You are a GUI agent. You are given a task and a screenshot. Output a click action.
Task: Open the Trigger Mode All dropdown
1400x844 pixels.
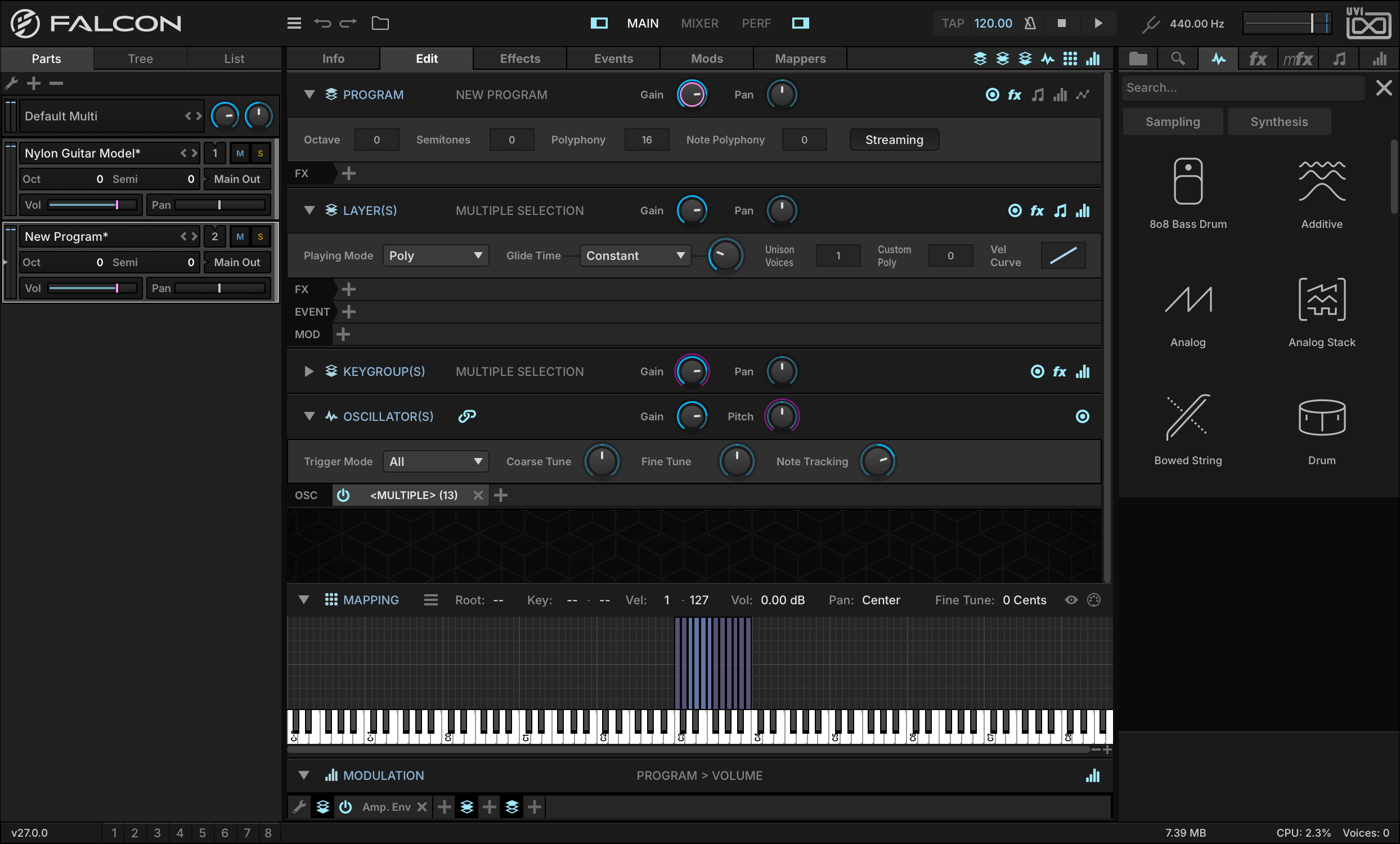click(435, 462)
